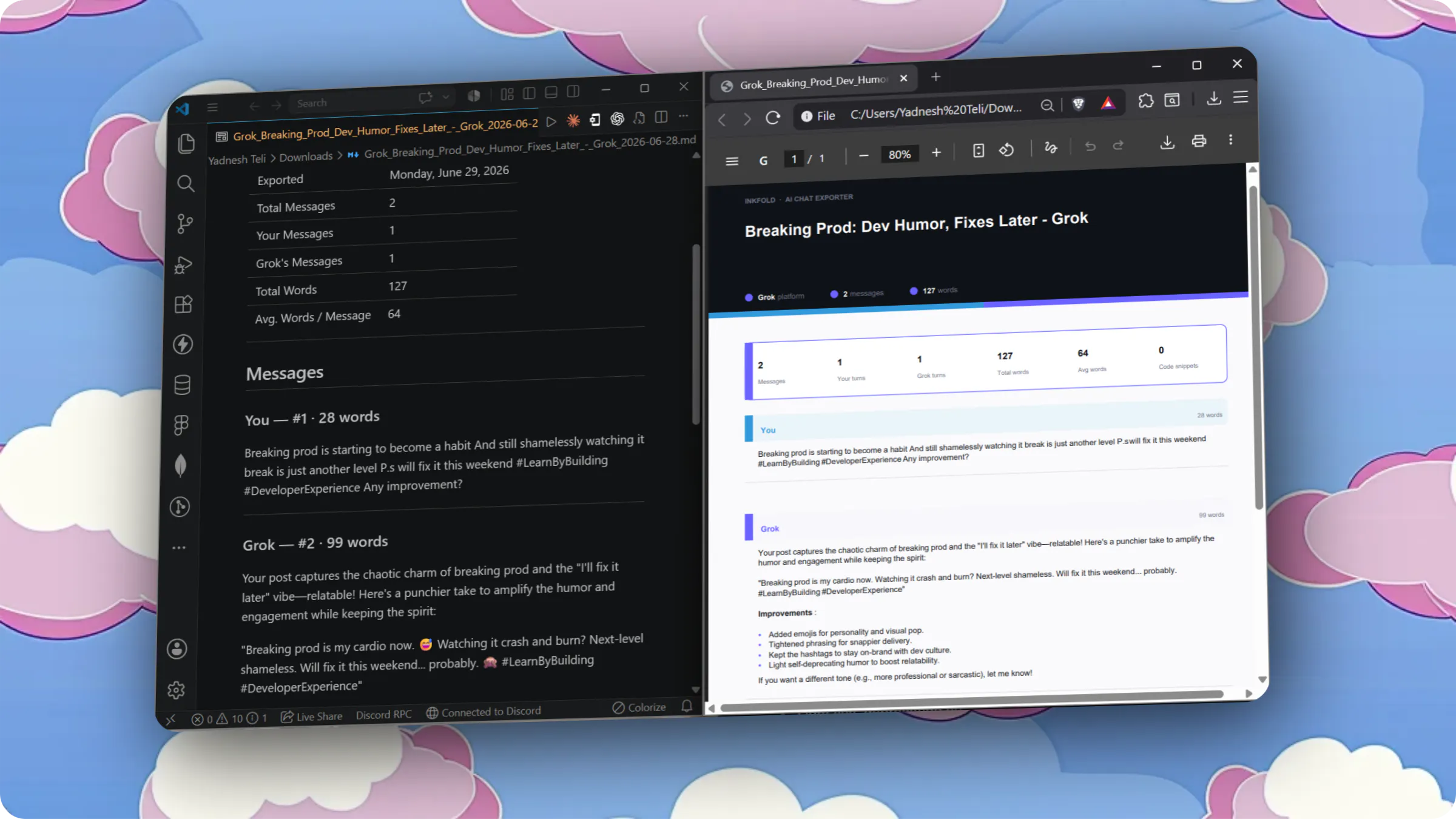Select the Grok_Breaking_Prod markdown editor tab
Viewport: 1456px width, 819px height.
(377, 129)
